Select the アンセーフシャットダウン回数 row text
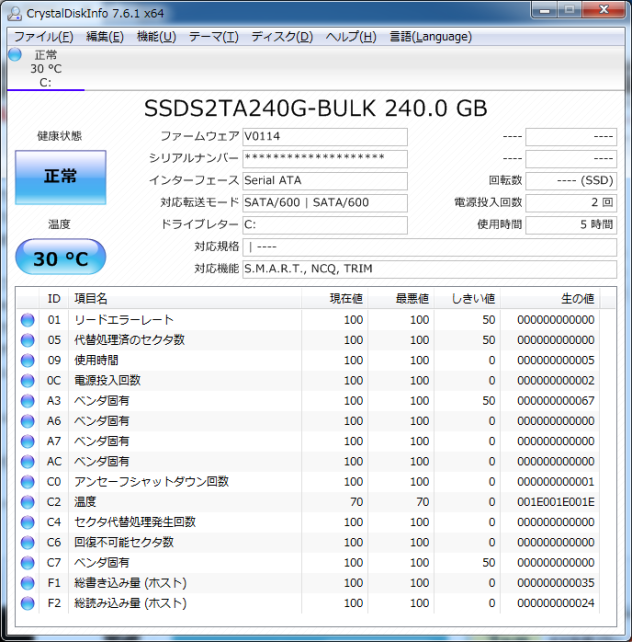 click(151, 482)
